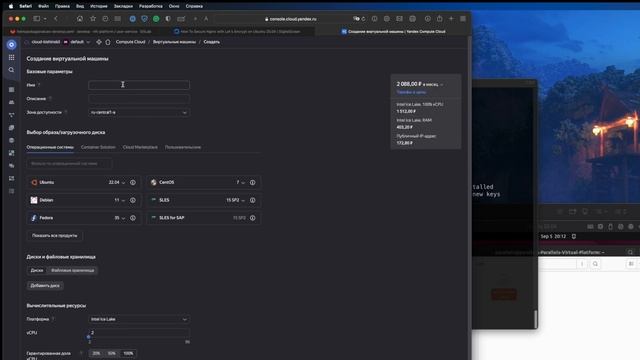Click the Yandex Cloud logo in sidebar
The width and height of the screenshot is (640, 360).
point(11,44)
